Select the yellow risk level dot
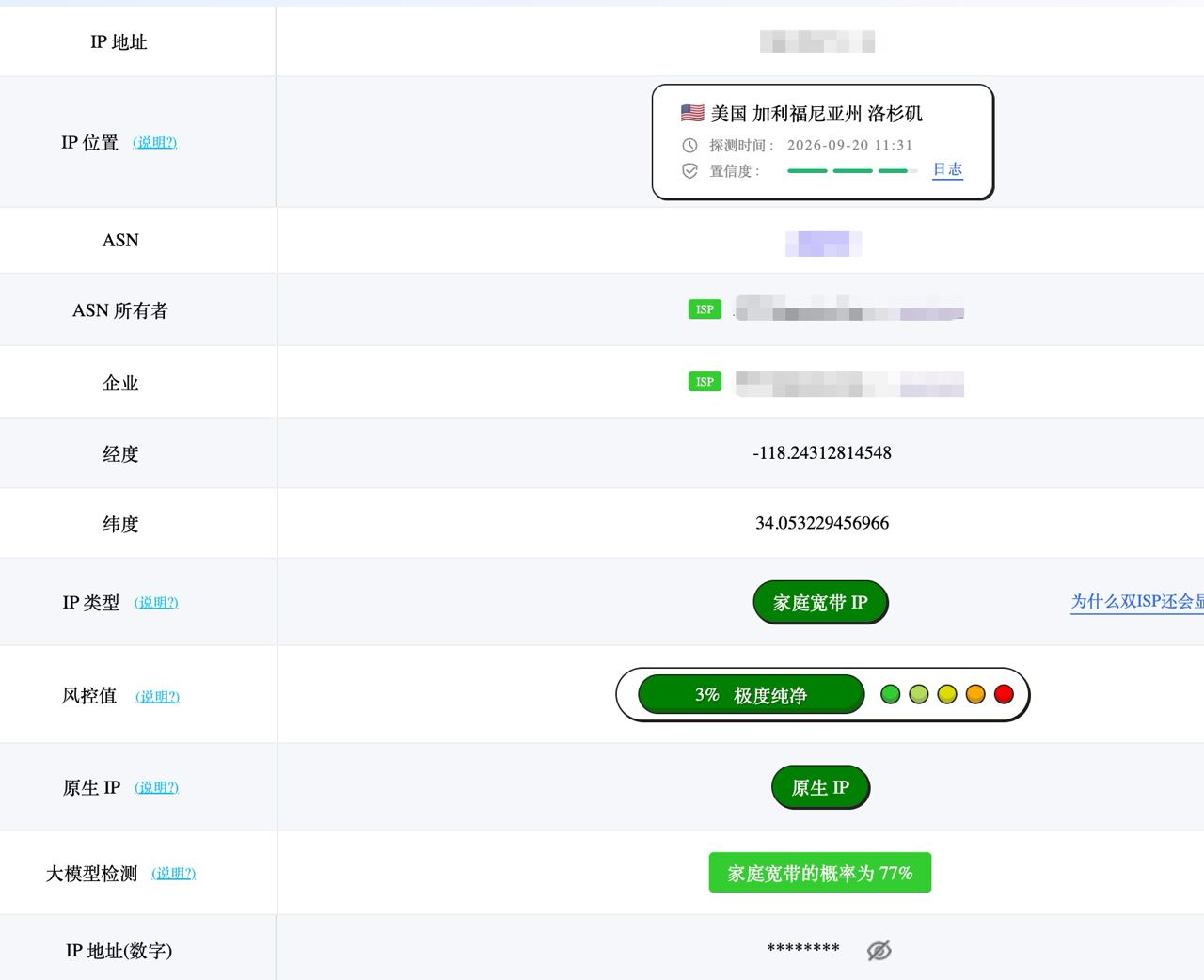Screen dimensions: 1204x980 tap(947, 694)
